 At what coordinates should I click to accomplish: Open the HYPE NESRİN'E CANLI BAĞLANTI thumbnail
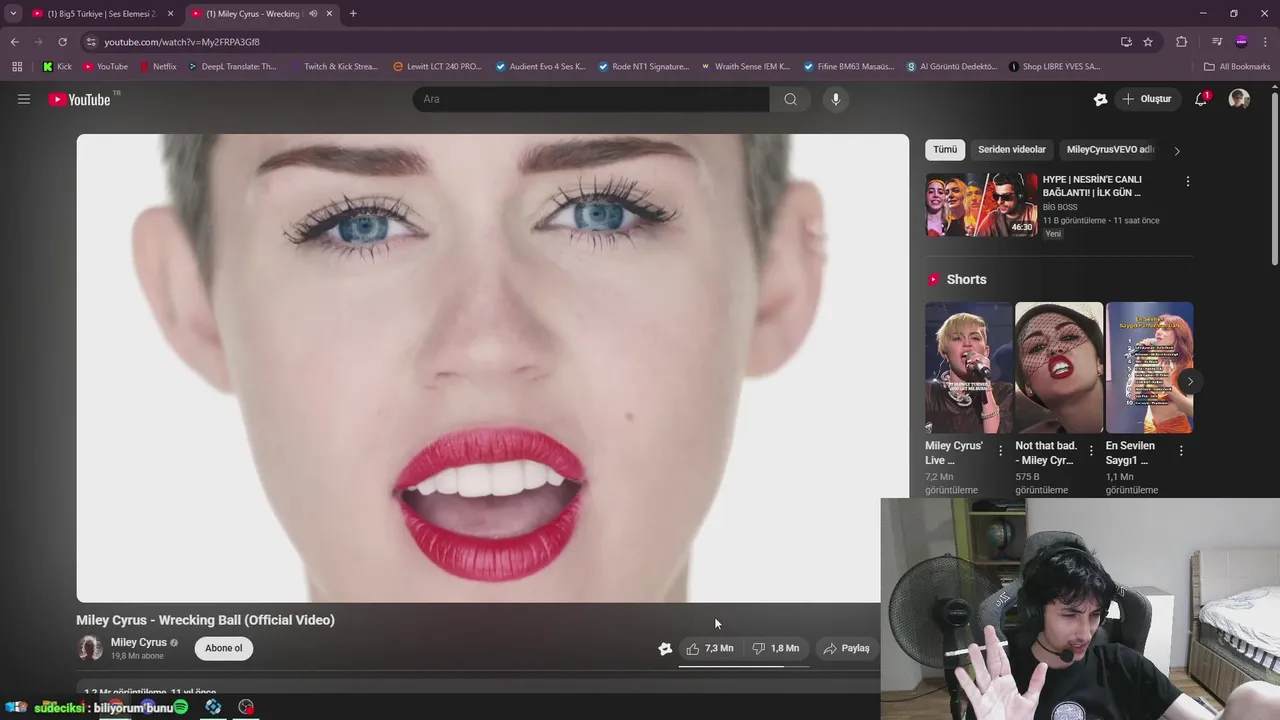click(x=981, y=205)
